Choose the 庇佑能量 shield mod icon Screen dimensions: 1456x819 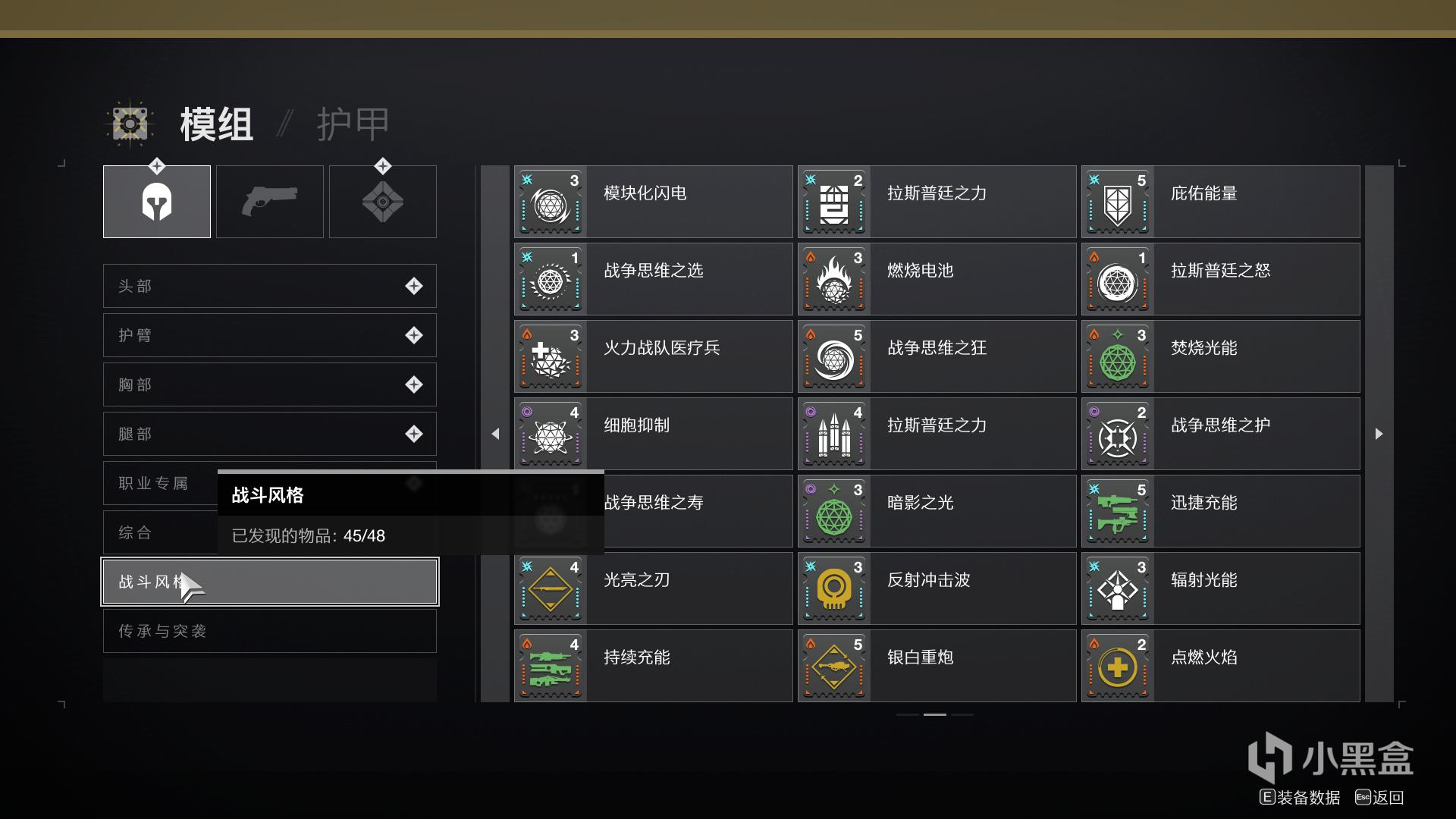coord(1118,202)
